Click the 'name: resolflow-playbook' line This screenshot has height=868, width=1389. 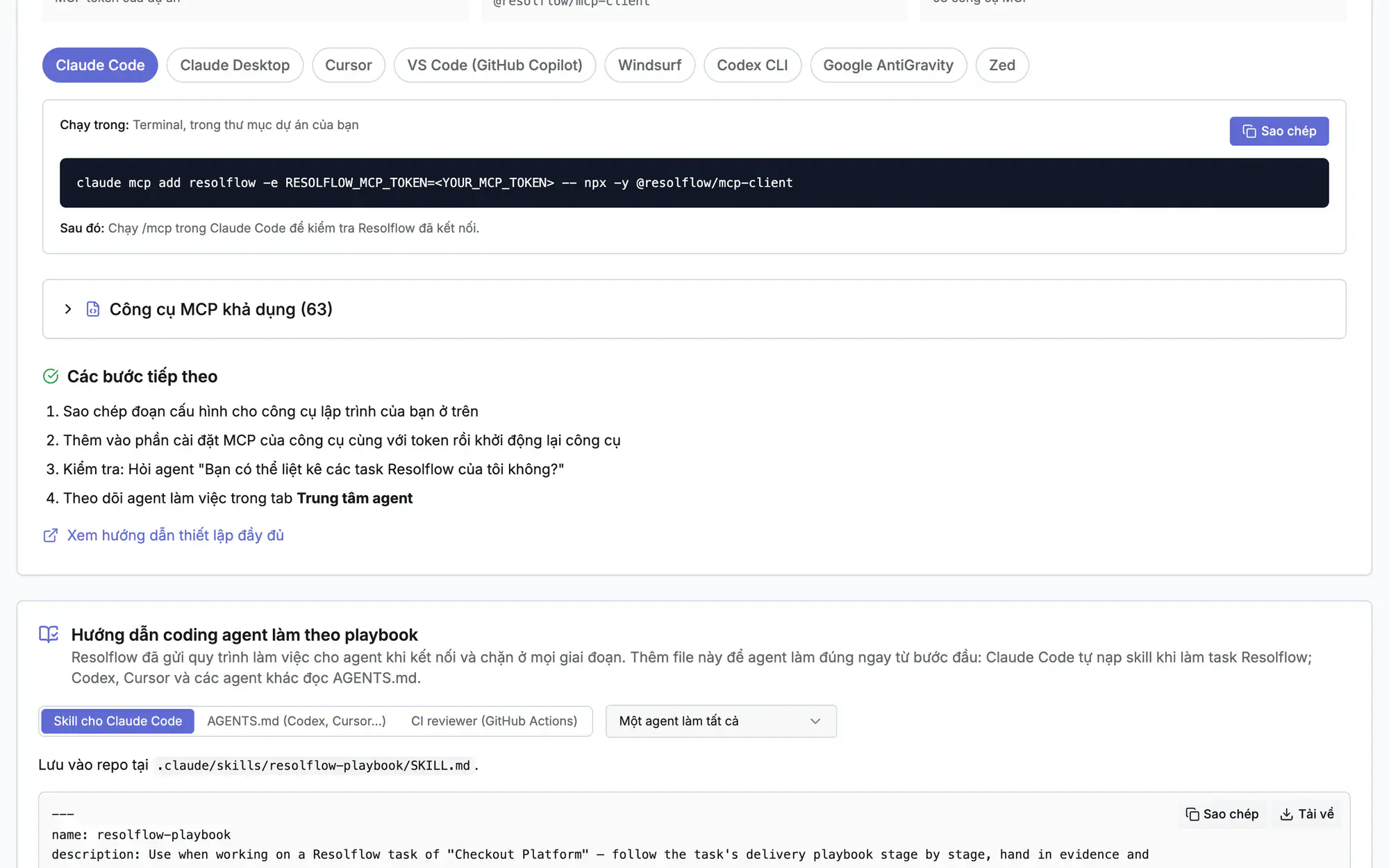(x=141, y=835)
